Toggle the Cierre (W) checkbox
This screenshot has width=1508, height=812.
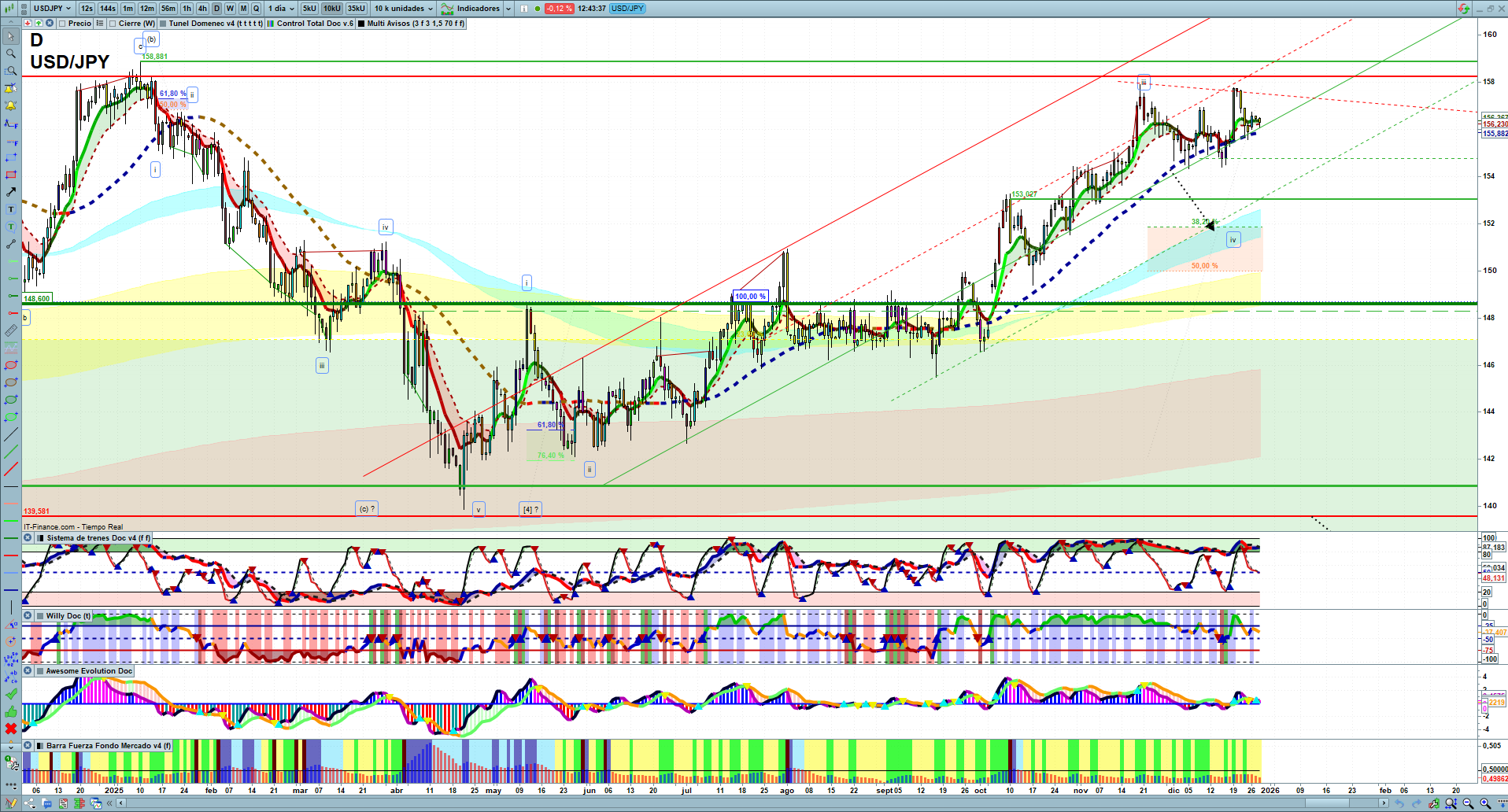pyautogui.click(x=113, y=24)
